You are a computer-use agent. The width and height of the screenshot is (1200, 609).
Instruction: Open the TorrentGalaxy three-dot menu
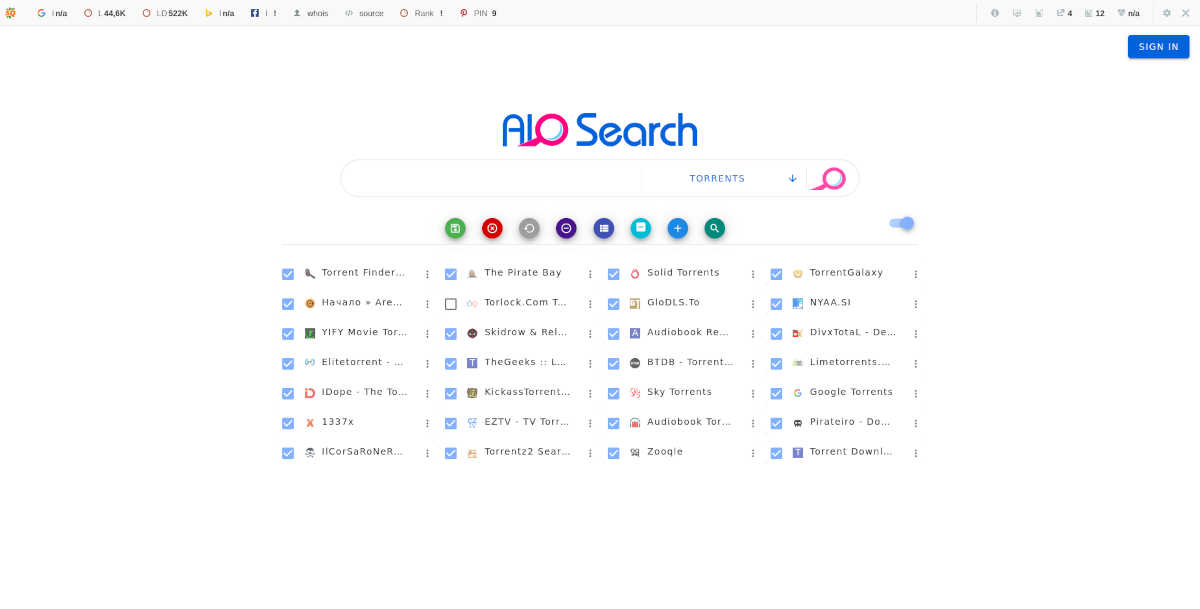click(915, 274)
